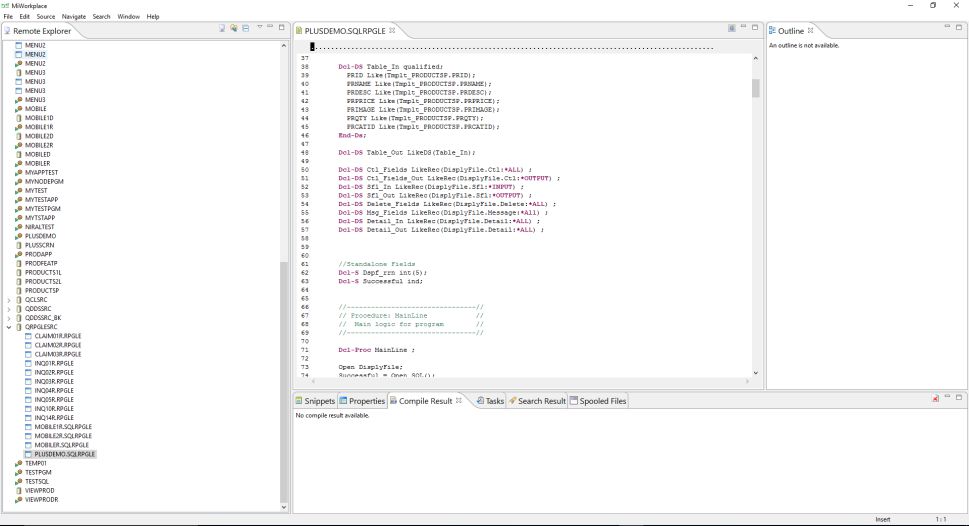Select MOBILE1R.SQLRPGLE member
Image resolution: width=969 pixels, height=526 pixels.
click(x=63, y=427)
